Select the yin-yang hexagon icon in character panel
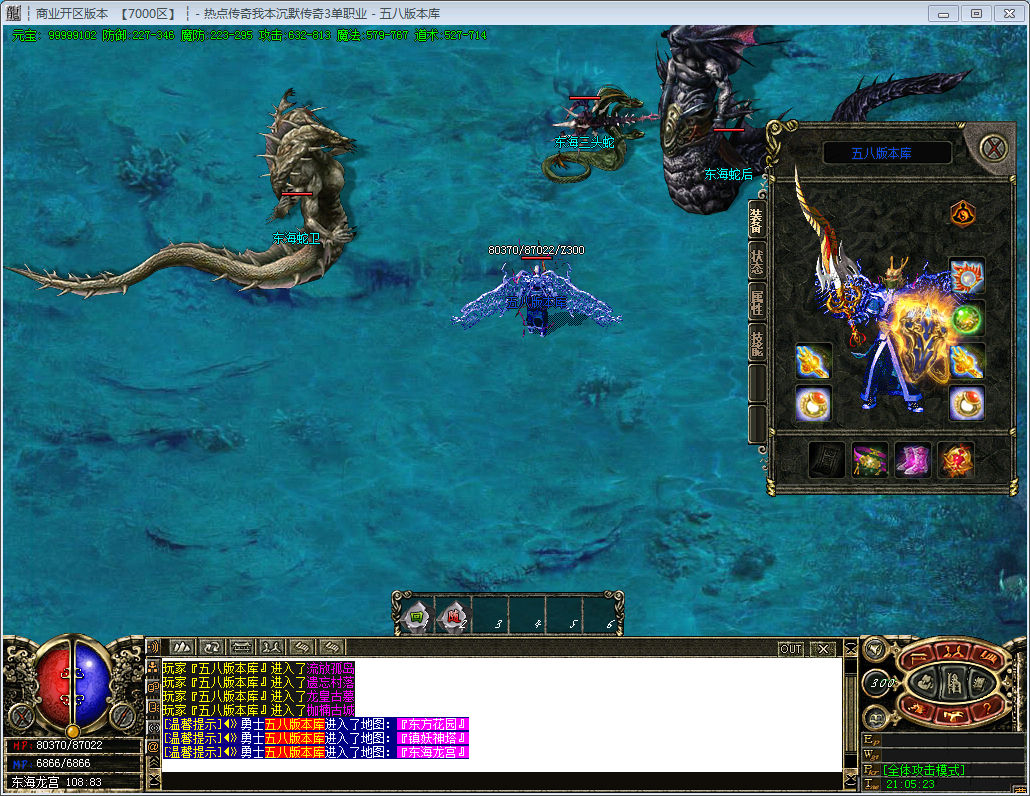 click(962, 214)
